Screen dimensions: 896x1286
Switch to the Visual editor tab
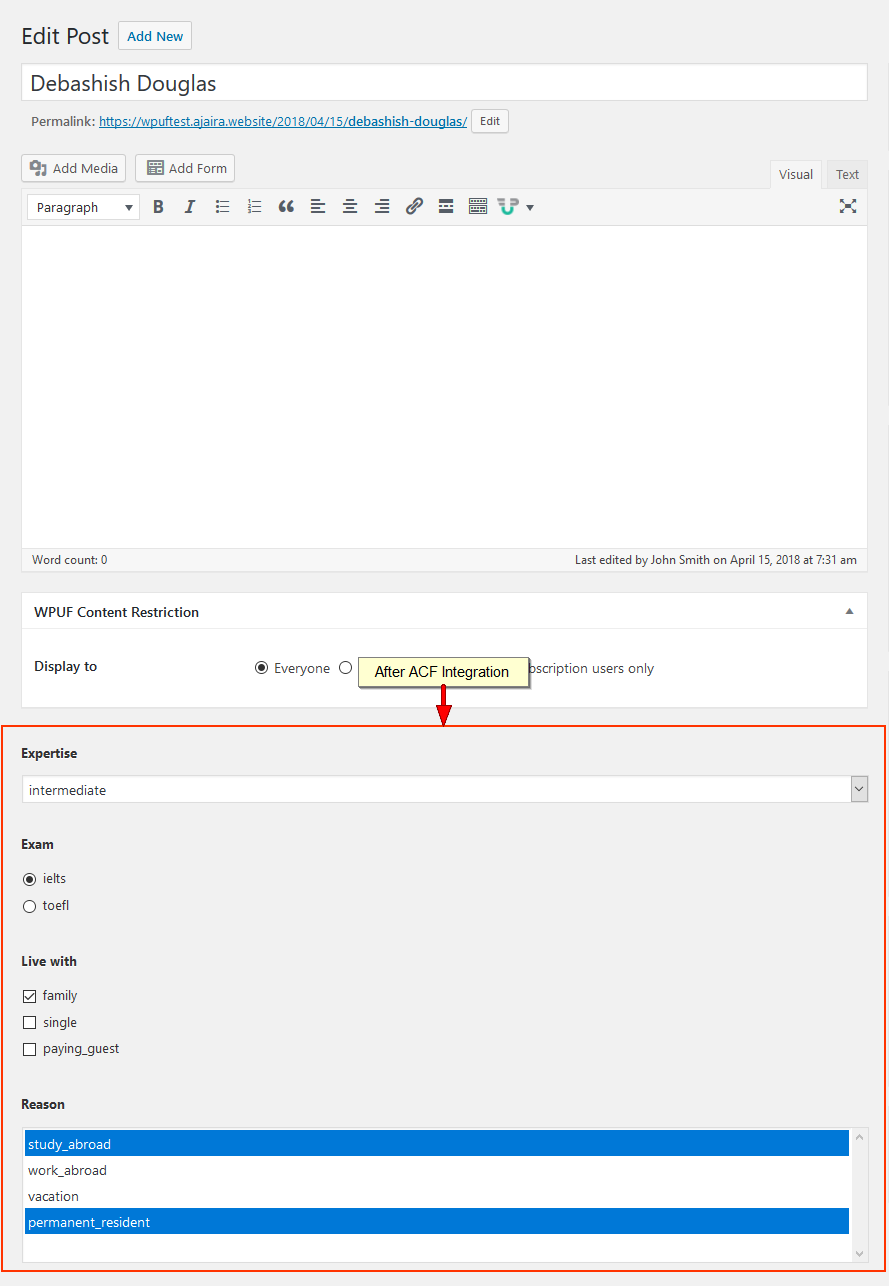(x=795, y=174)
